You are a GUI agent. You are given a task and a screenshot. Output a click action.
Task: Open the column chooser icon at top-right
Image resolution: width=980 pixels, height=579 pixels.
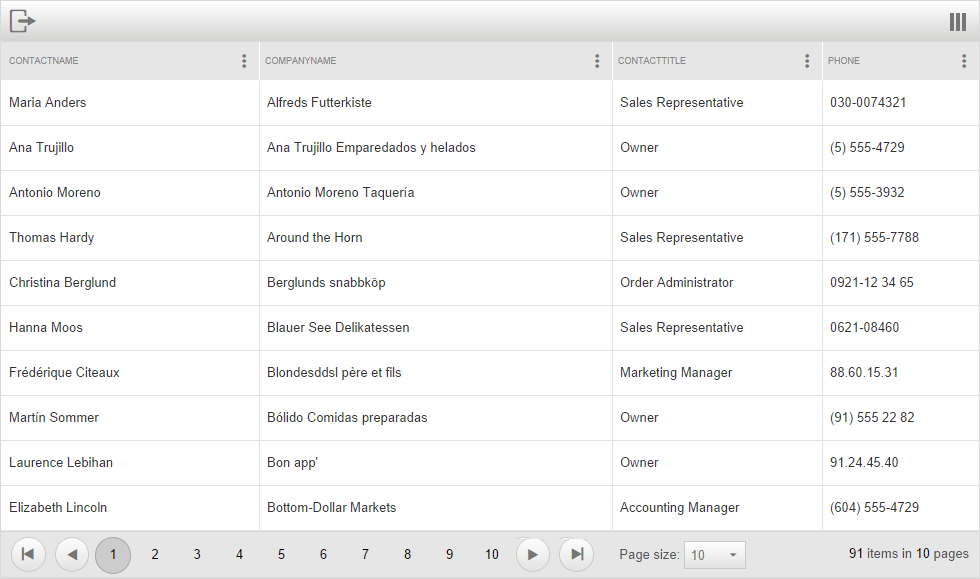coord(957,22)
